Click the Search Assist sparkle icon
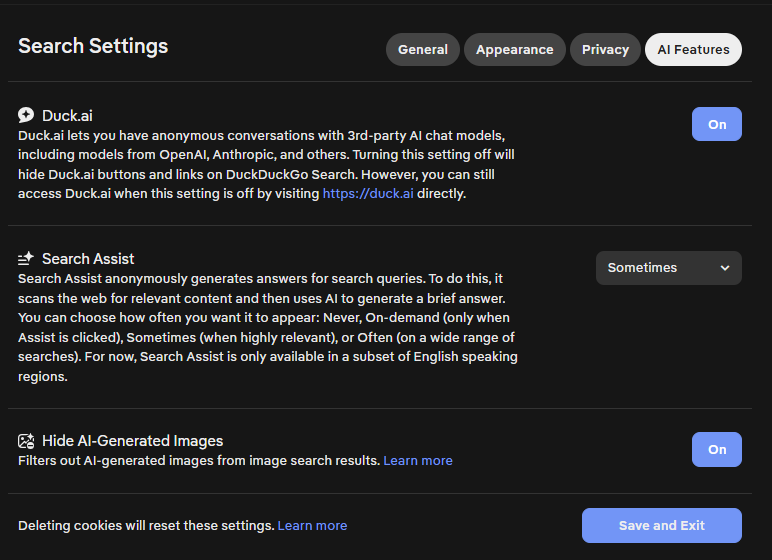The height and width of the screenshot is (560, 772). tap(26, 259)
